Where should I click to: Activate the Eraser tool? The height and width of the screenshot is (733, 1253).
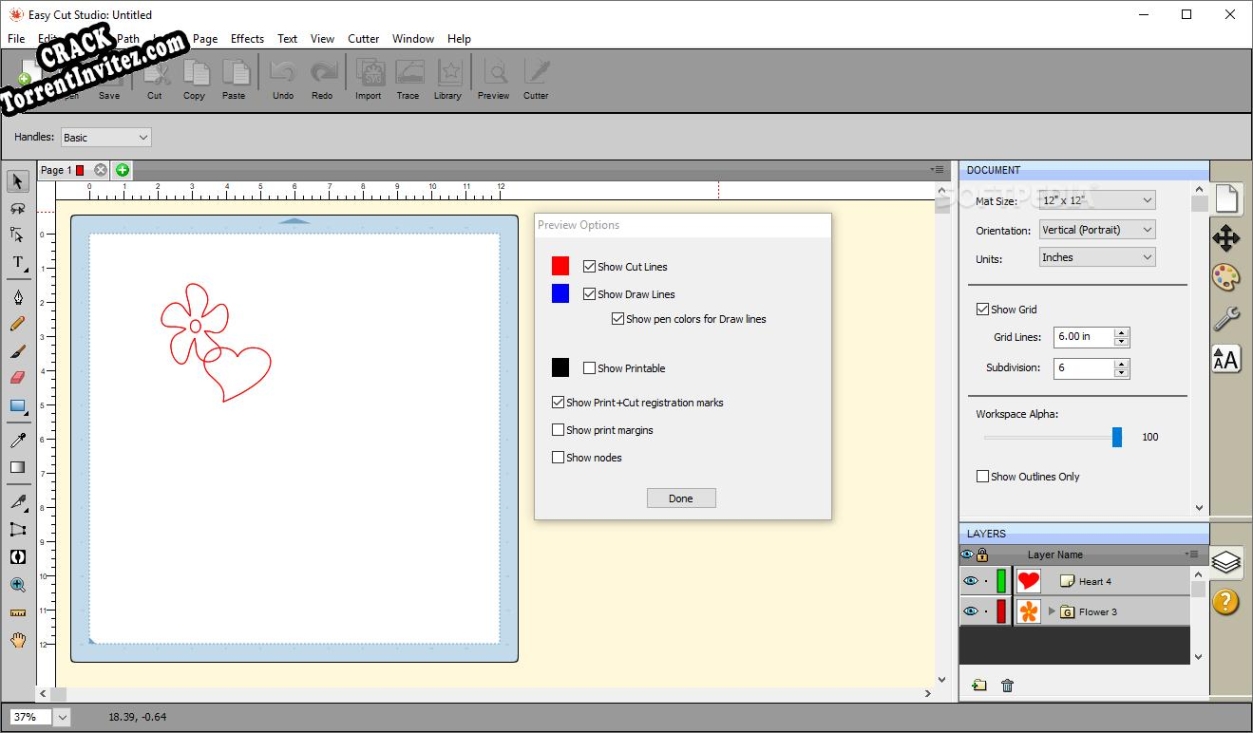point(18,377)
